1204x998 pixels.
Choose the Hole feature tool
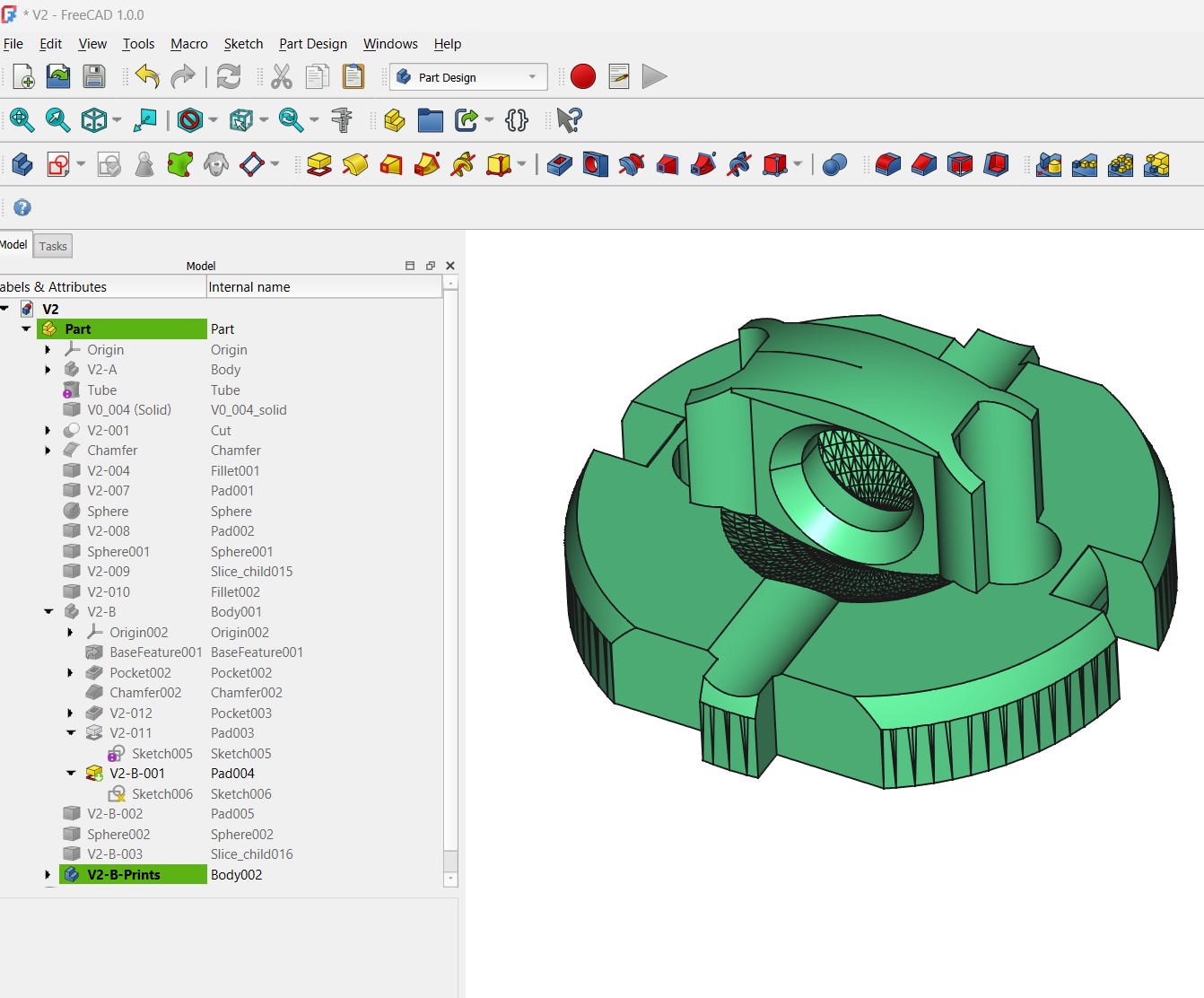(595, 165)
